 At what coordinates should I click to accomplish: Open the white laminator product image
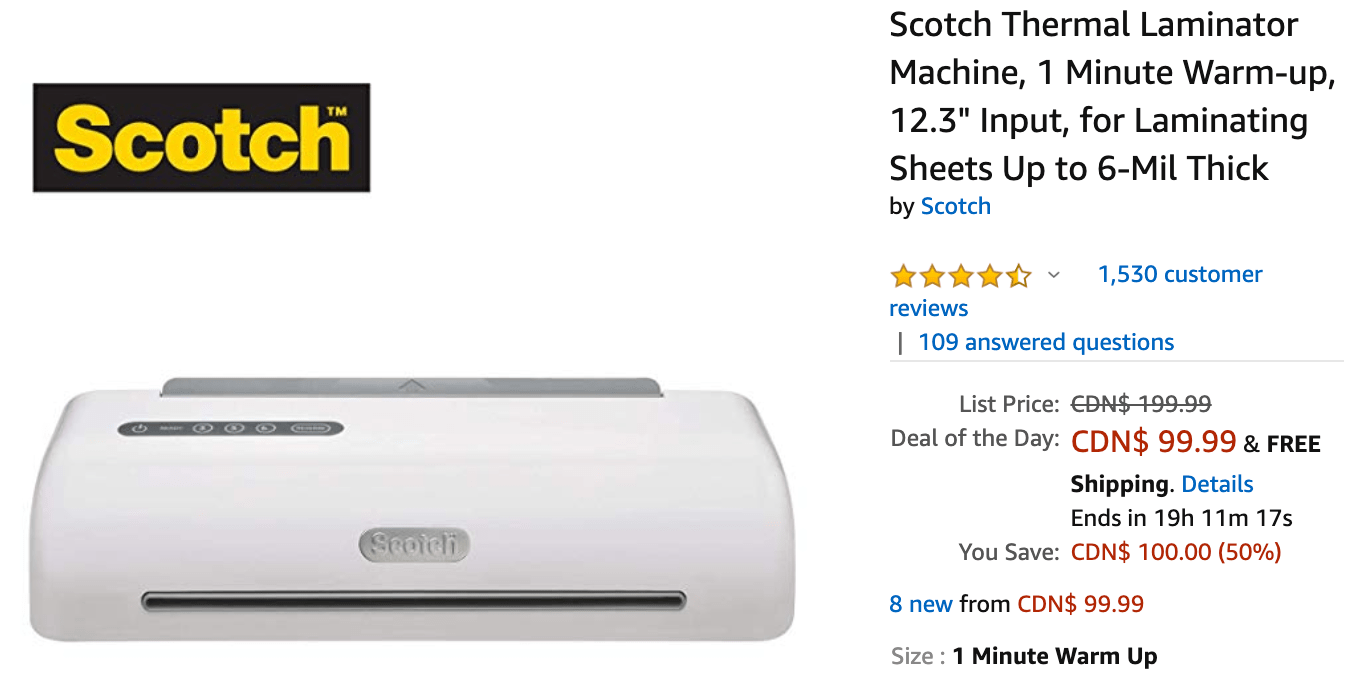pos(412,510)
